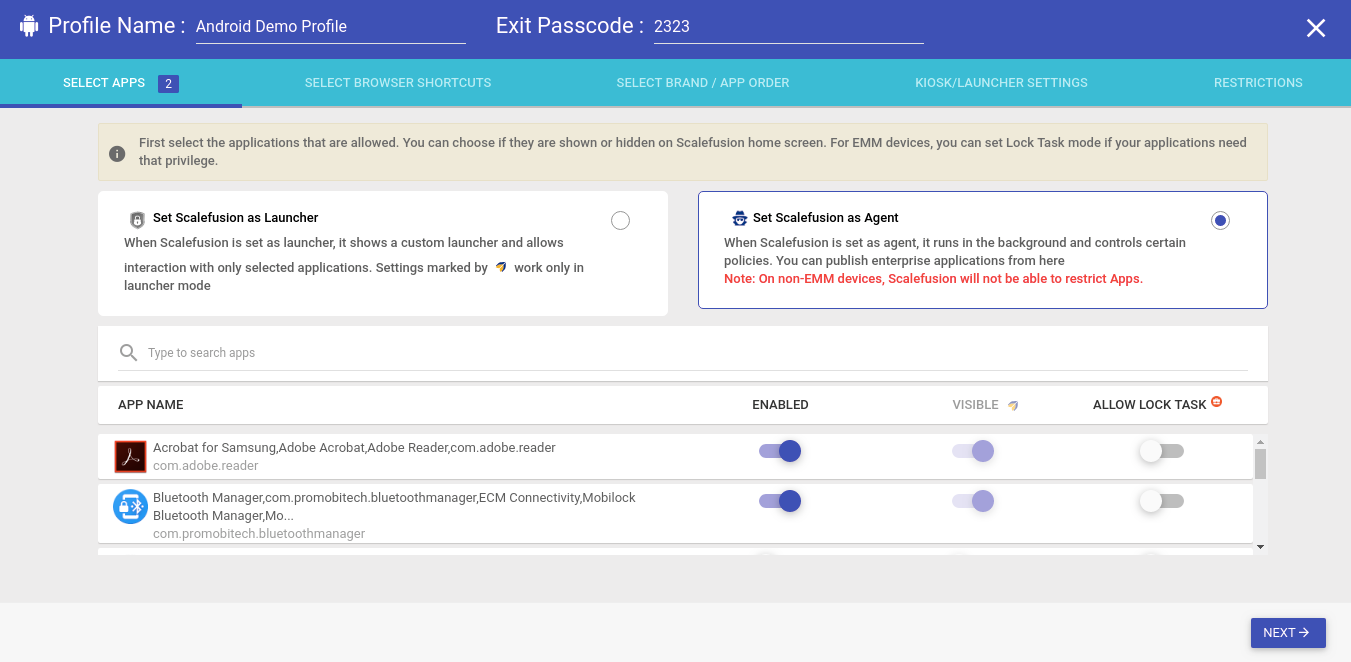Click the shield icon in the launcher description
The image size is (1351, 662).
501,268
